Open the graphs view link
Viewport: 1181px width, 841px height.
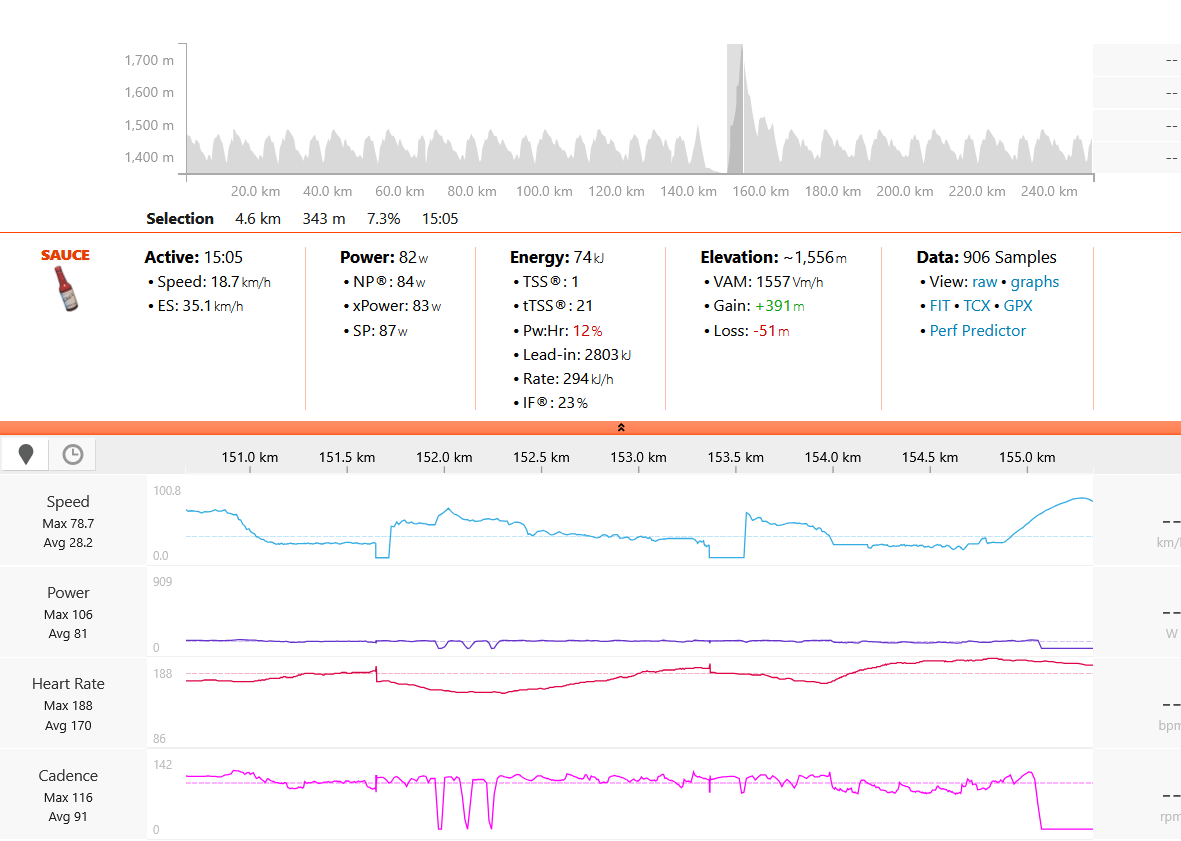click(1034, 282)
